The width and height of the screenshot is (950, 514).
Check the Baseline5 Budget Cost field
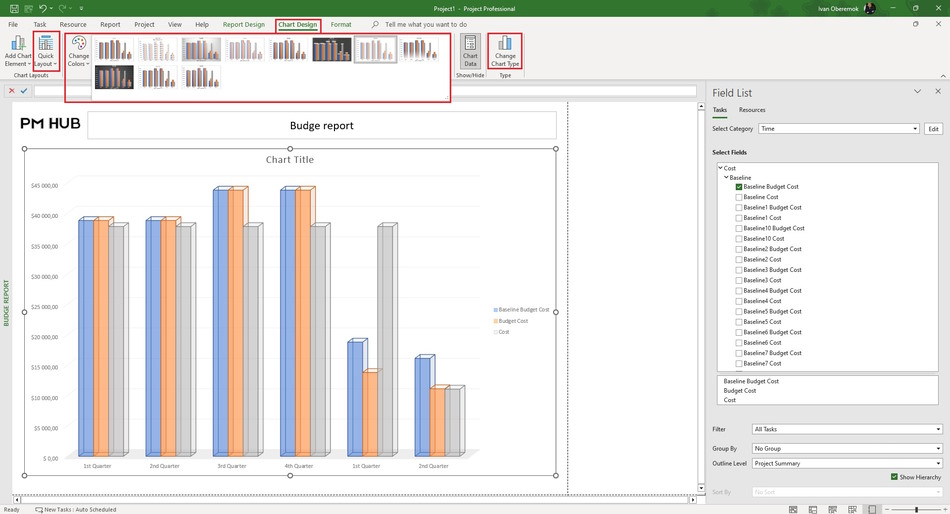[x=739, y=312]
